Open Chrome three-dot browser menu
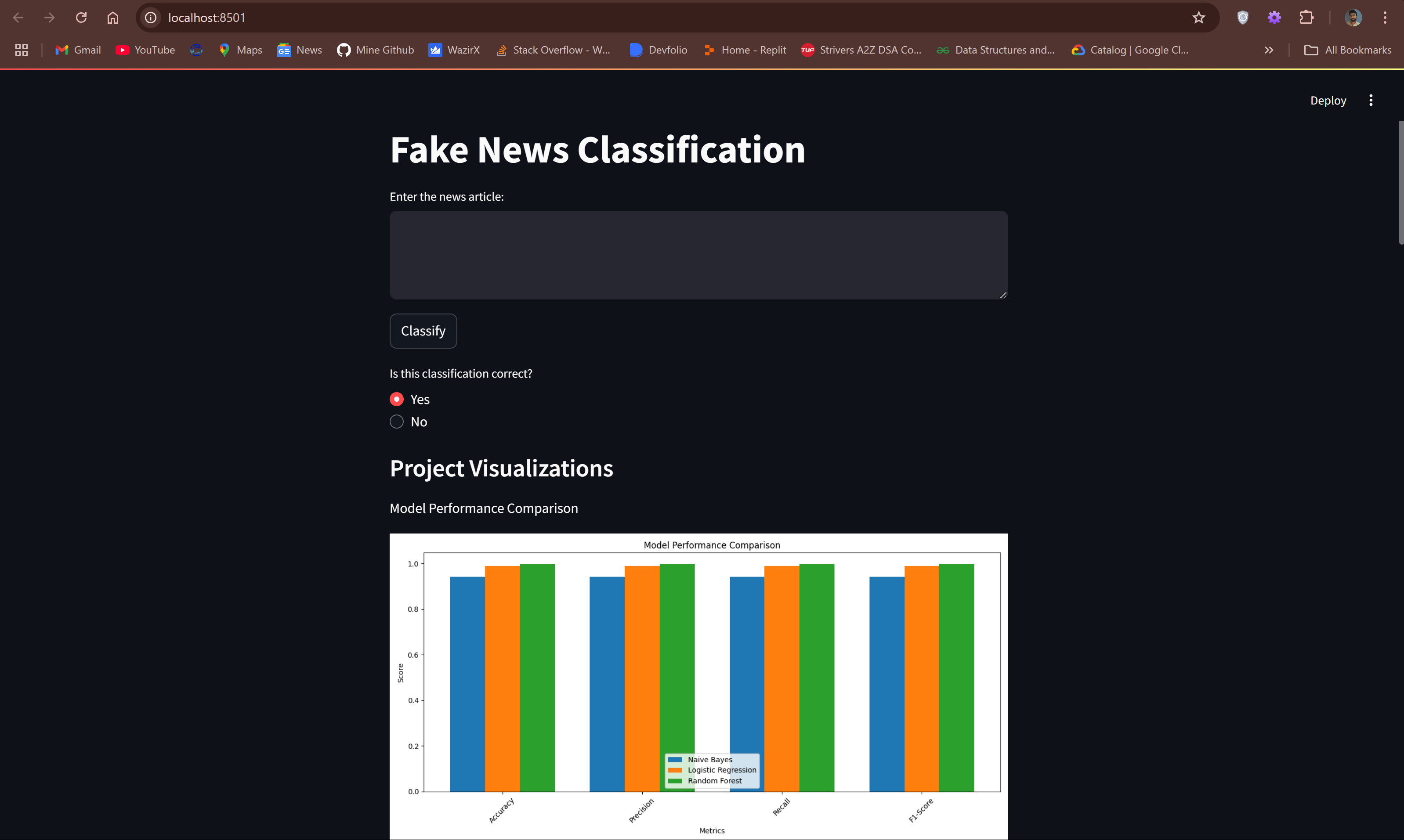1404x840 pixels. (1385, 18)
